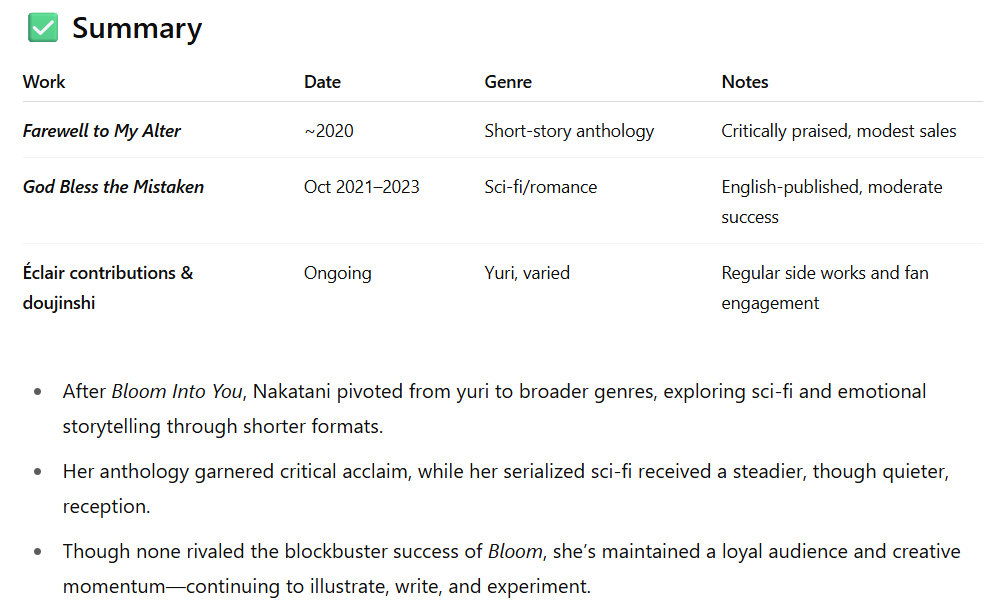Click Critically praised, modest sales note
Viewport: 989px width, 610px height.
(x=839, y=131)
